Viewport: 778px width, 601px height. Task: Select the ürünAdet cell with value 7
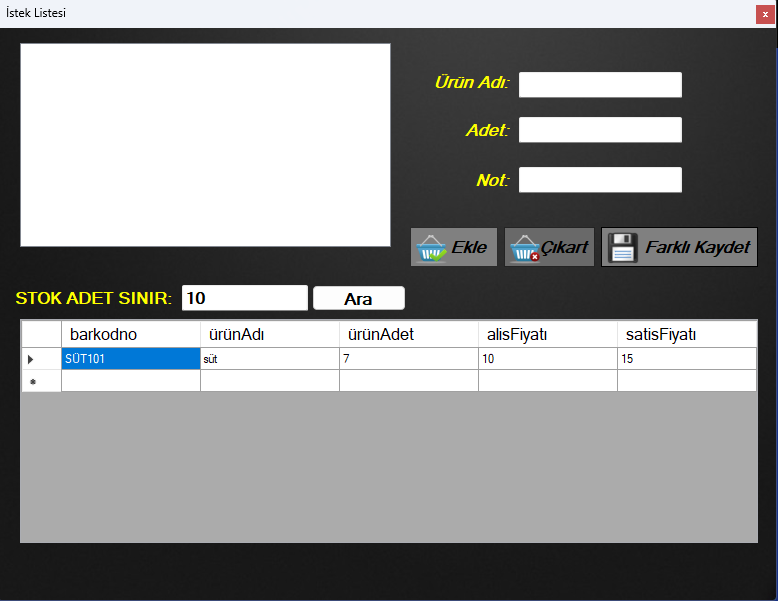[x=409, y=359]
